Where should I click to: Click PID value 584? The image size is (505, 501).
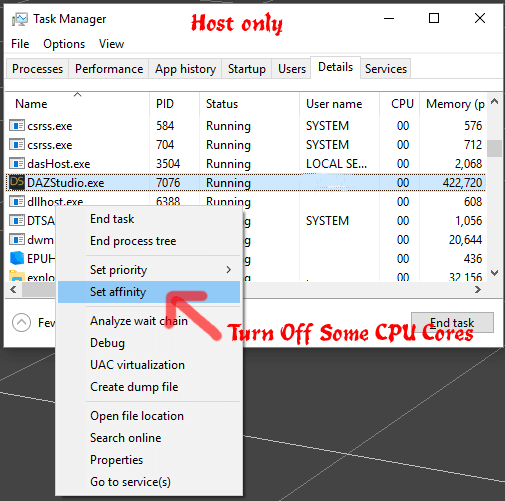(165, 126)
